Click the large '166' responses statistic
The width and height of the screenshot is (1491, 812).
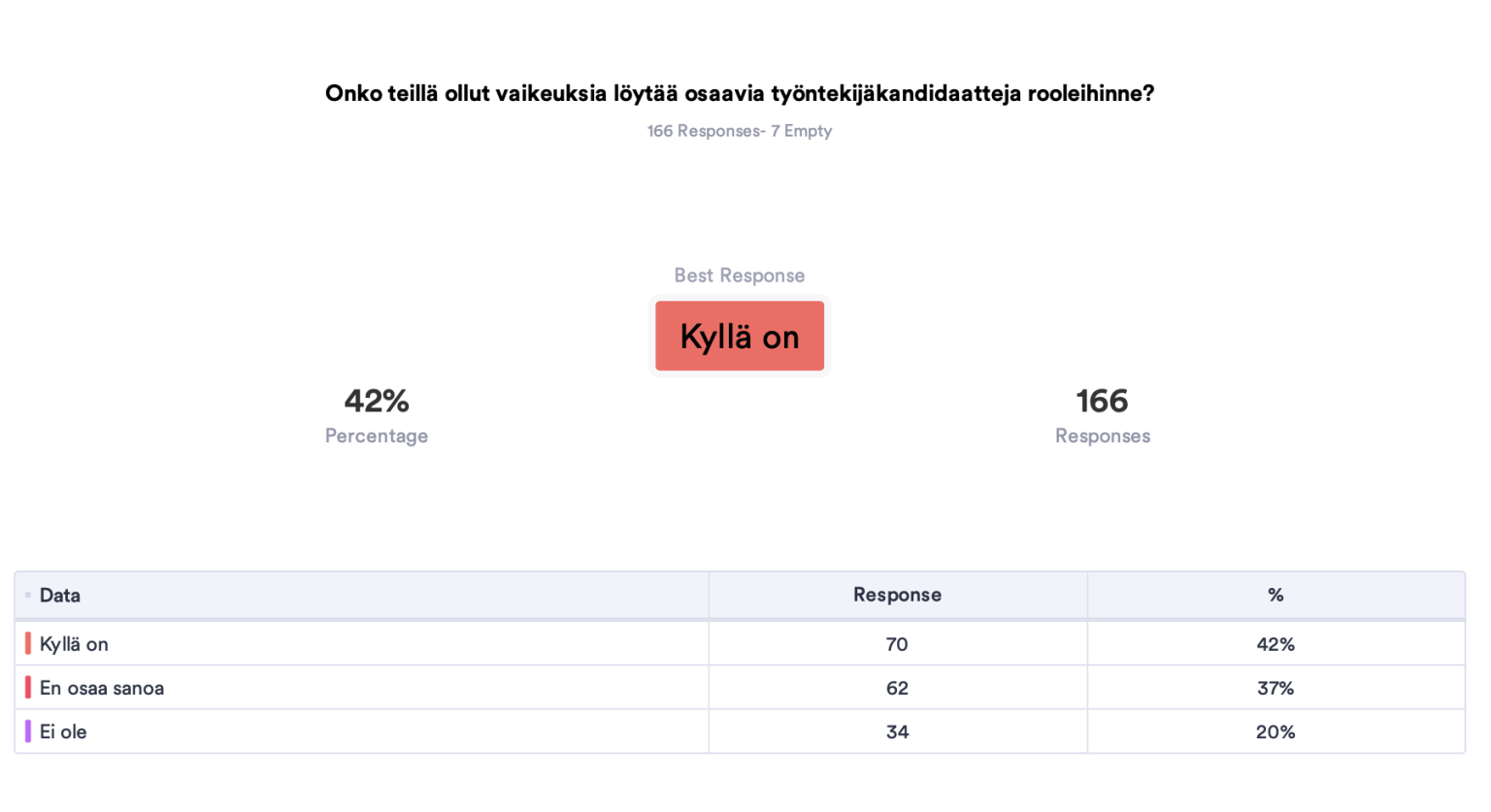tap(1102, 401)
